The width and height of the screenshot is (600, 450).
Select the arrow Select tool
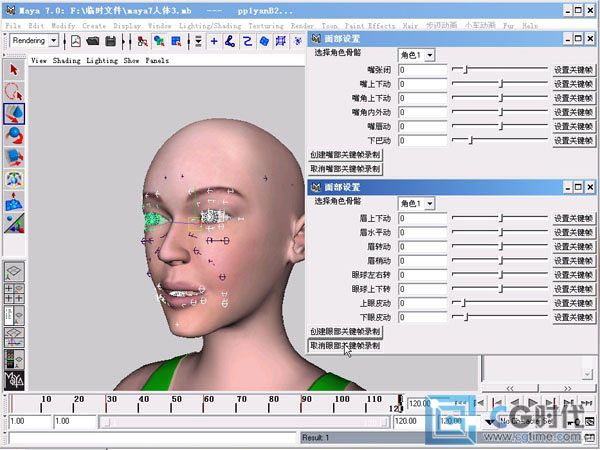[14, 70]
